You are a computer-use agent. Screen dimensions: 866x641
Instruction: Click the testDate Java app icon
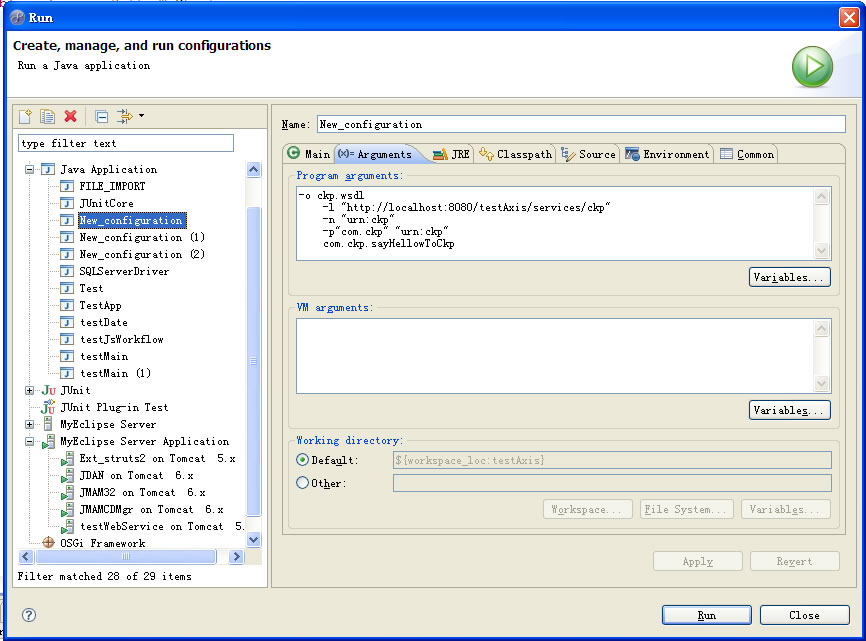pyautogui.click(x=67, y=322)
